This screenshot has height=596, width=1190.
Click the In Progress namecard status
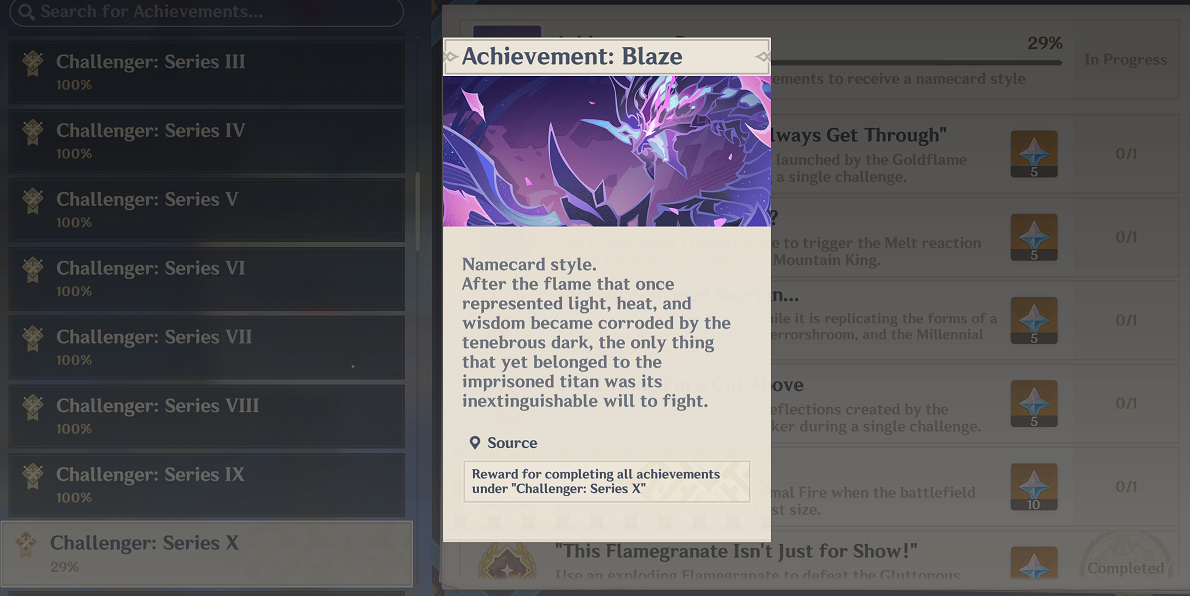[1125, 60]
